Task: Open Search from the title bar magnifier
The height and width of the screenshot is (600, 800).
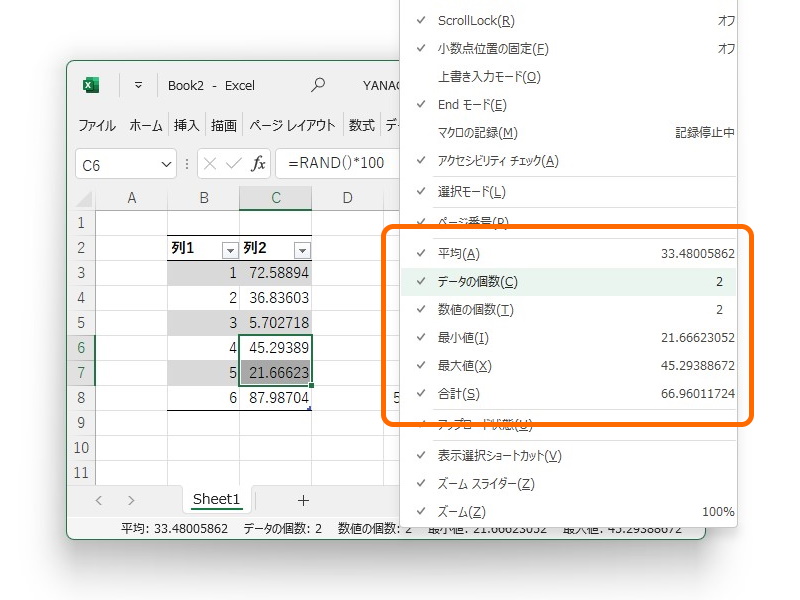Action: [318, 85]
